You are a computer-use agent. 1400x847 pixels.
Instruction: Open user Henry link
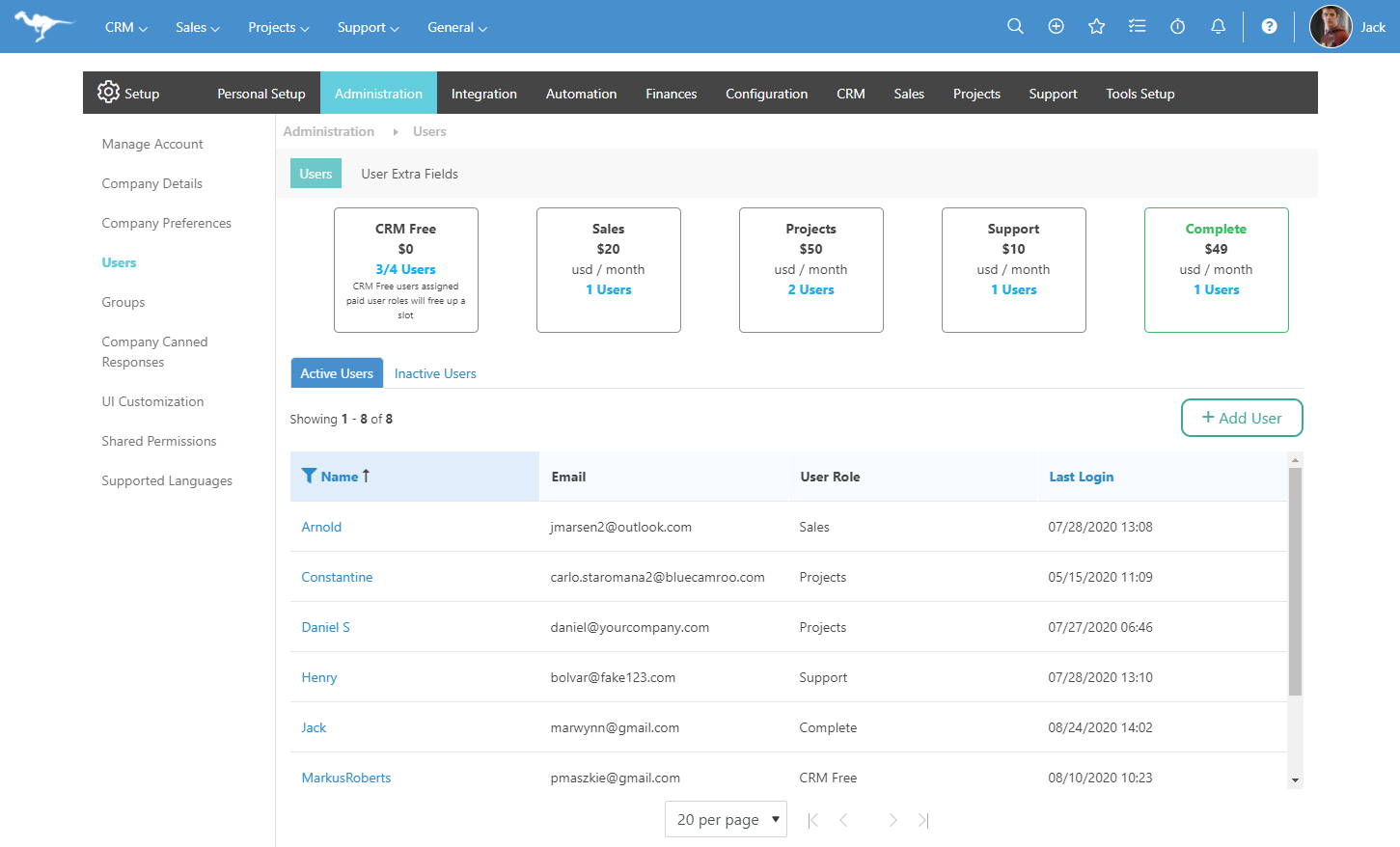(319, 677)
